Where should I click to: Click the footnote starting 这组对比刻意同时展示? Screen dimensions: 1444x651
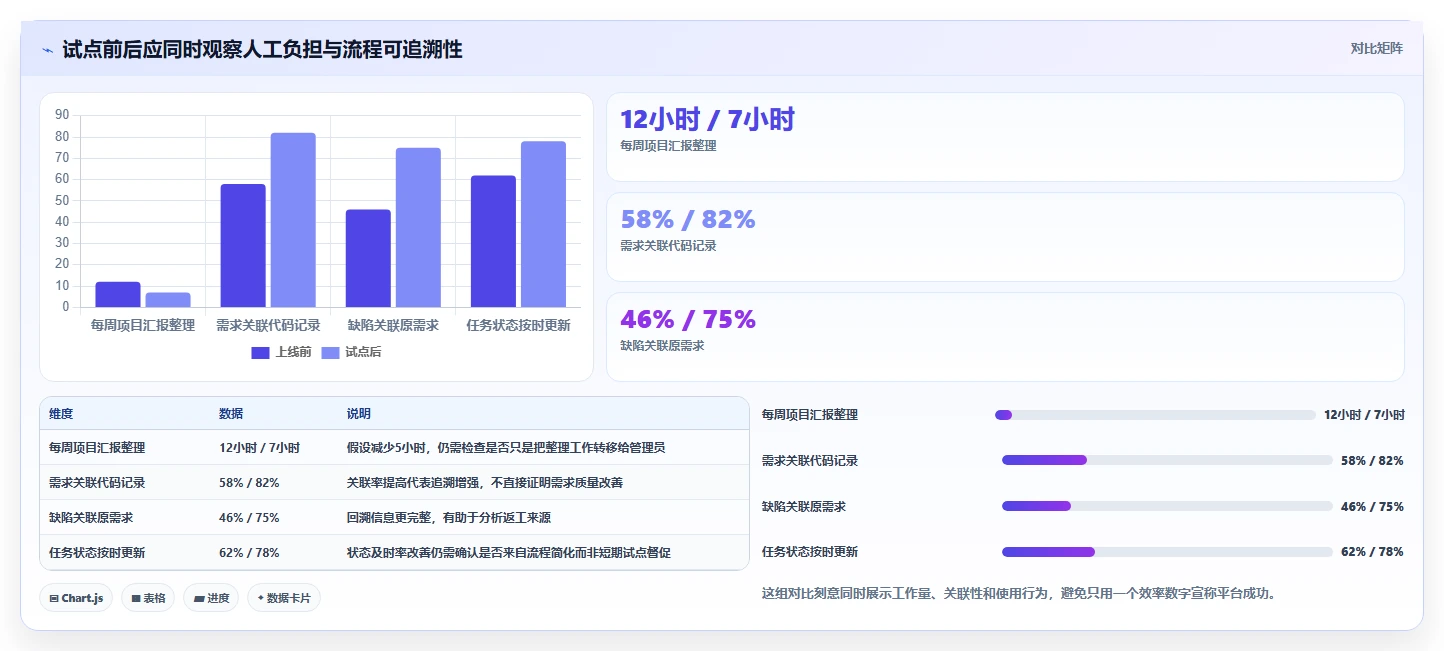coord(1019,593)
